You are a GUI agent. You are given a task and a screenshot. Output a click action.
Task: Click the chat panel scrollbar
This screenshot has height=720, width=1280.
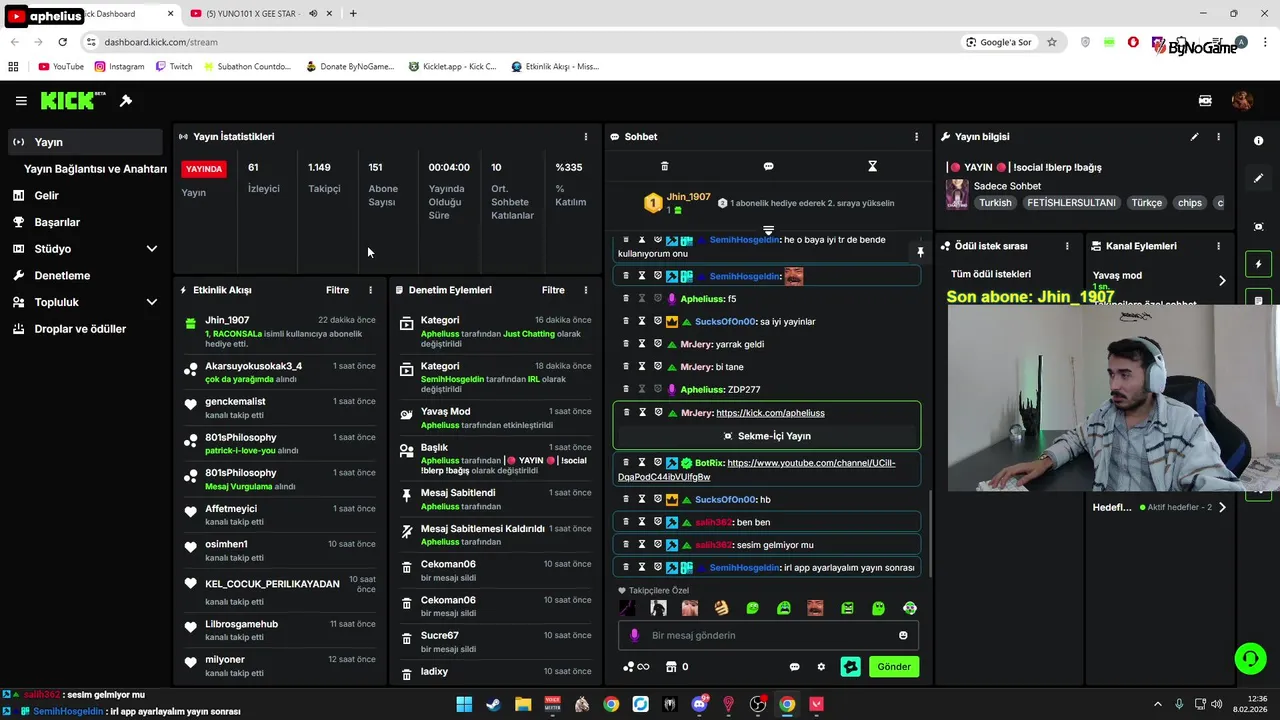click(931, 533)
